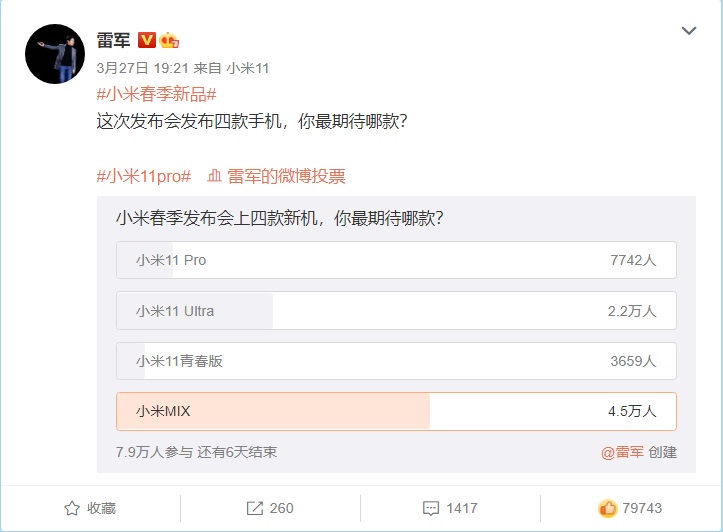The width and height of the screenshot is (723, 532).
Task: Click the 雷军 username
Action: click(x=112, y=40)
